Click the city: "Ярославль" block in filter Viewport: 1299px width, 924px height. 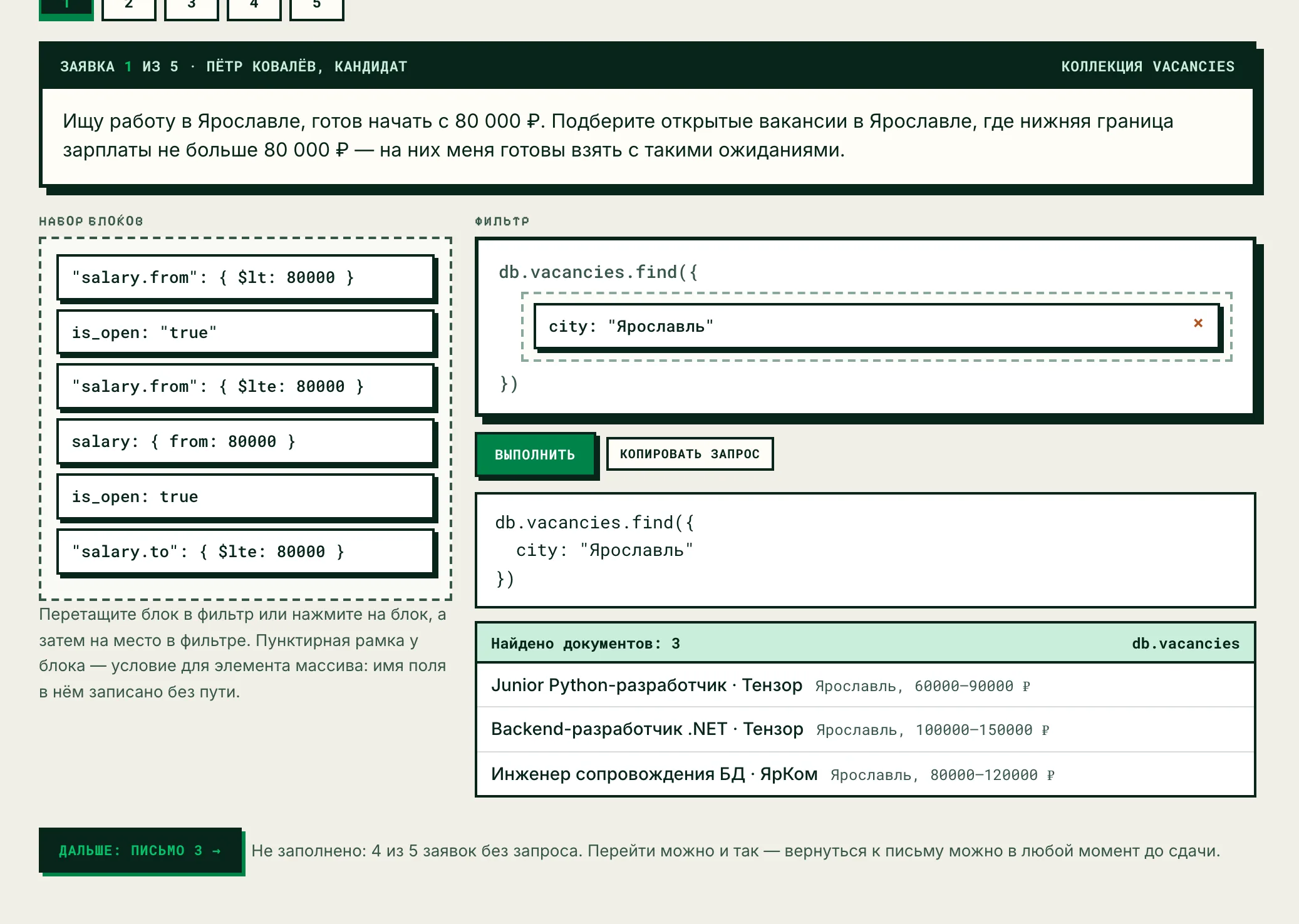(877, 326)
